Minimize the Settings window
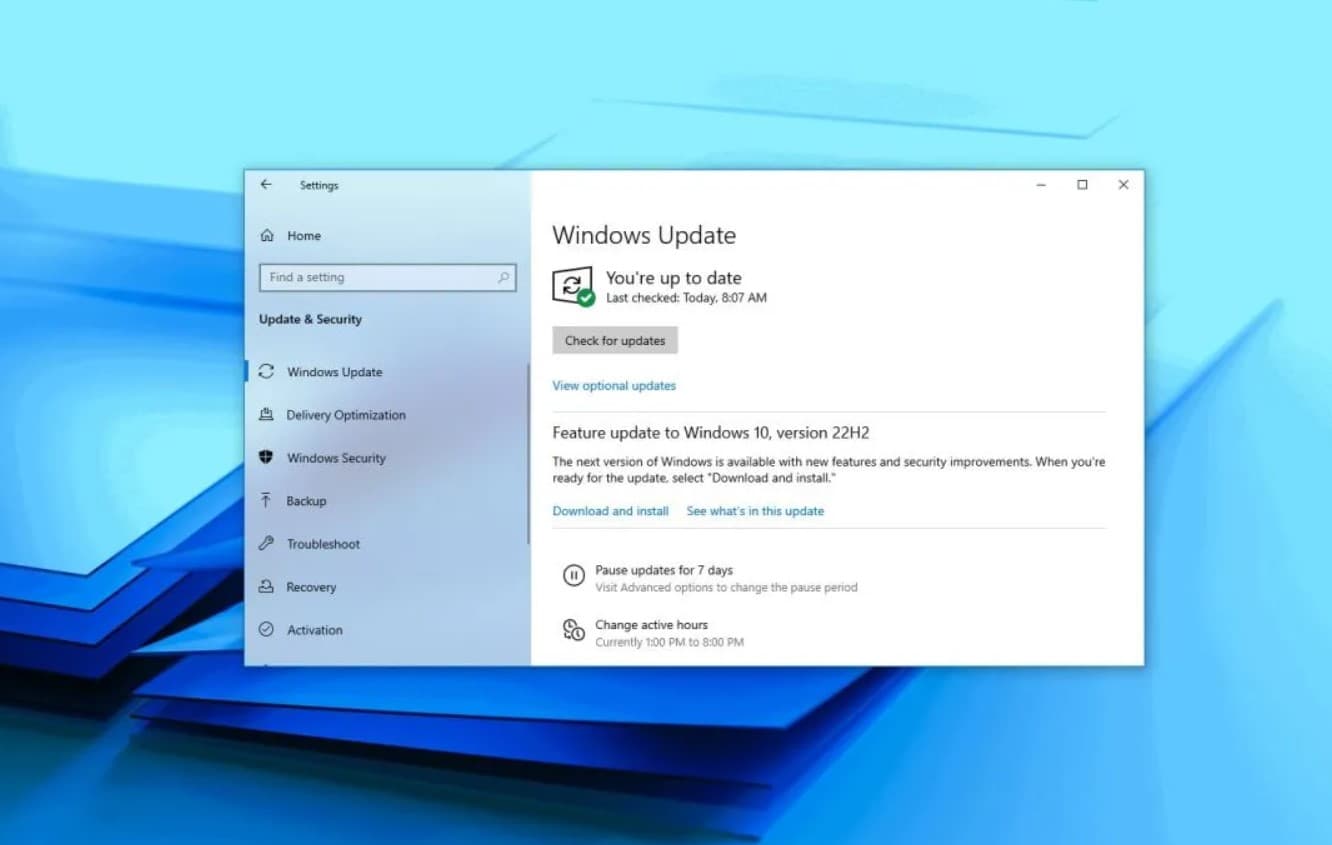 pos(1041,185)
